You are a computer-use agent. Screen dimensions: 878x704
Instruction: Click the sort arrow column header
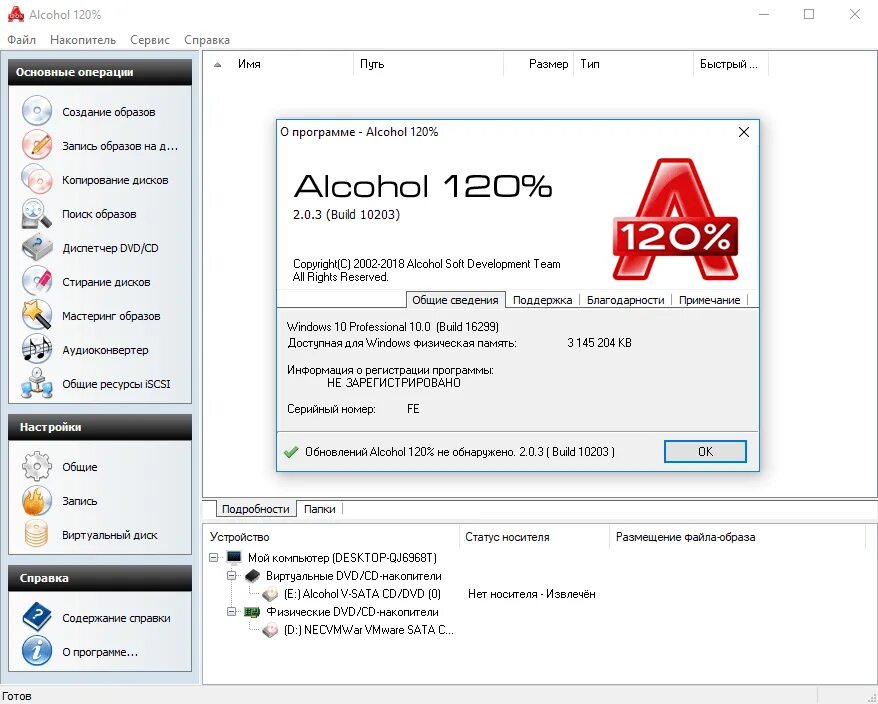tap(217, 64)
